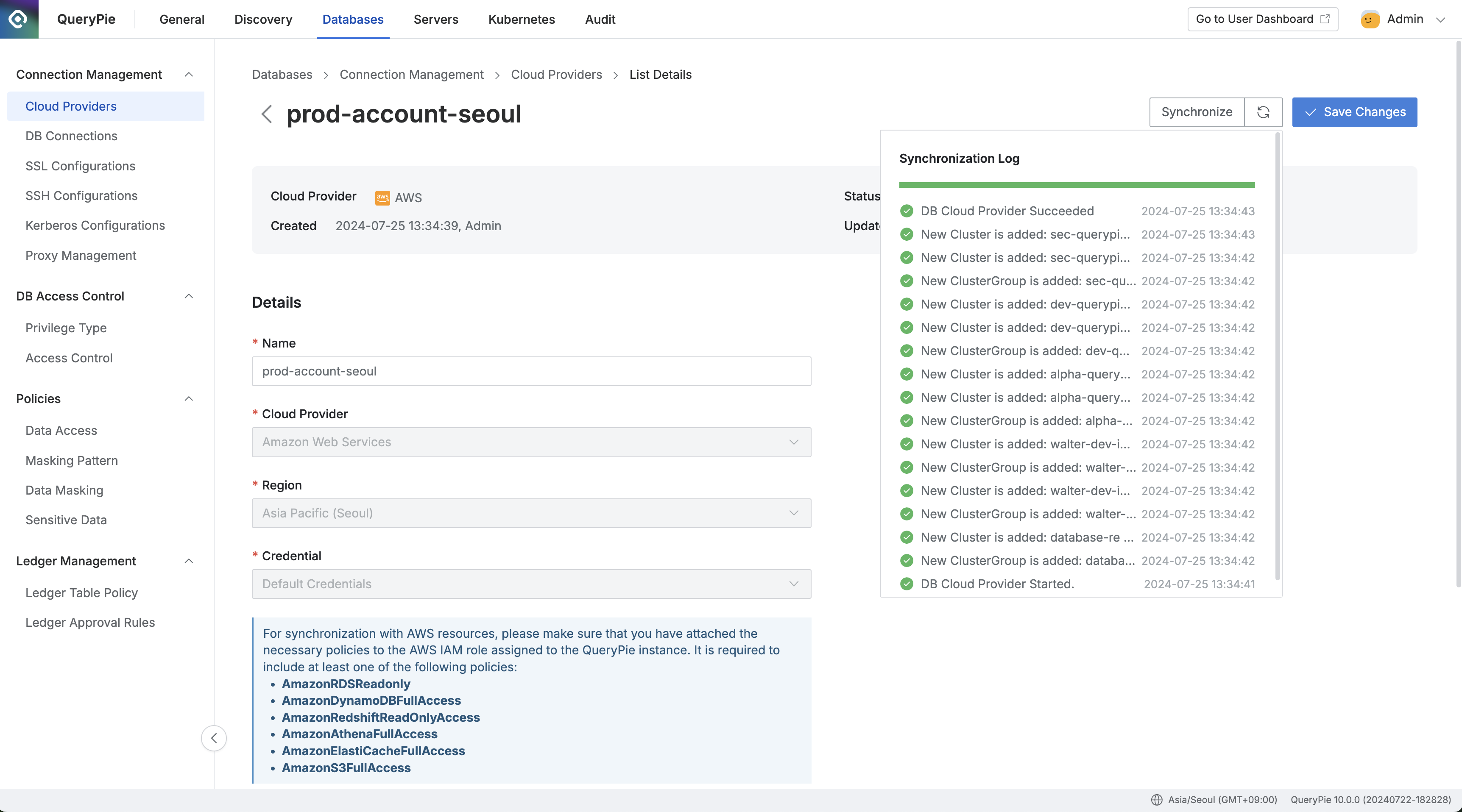Click the Admin avatar icon
Screen dimensions: 1462x812
(x=1370, y=19)
